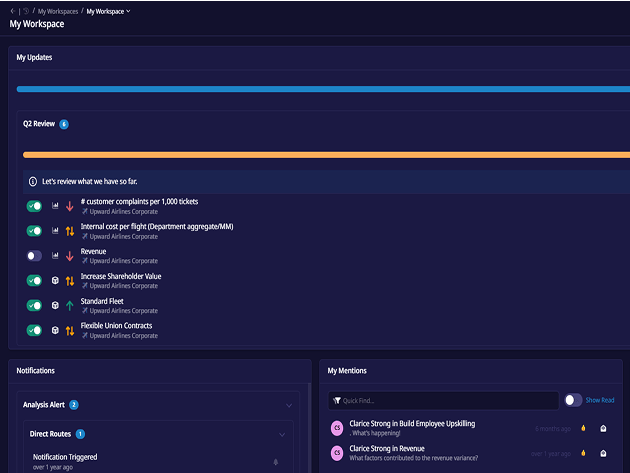Click cube icon for Flexible Union Contracts
Viewport: 630px width, 473px height.
click(x=55, y=330)
